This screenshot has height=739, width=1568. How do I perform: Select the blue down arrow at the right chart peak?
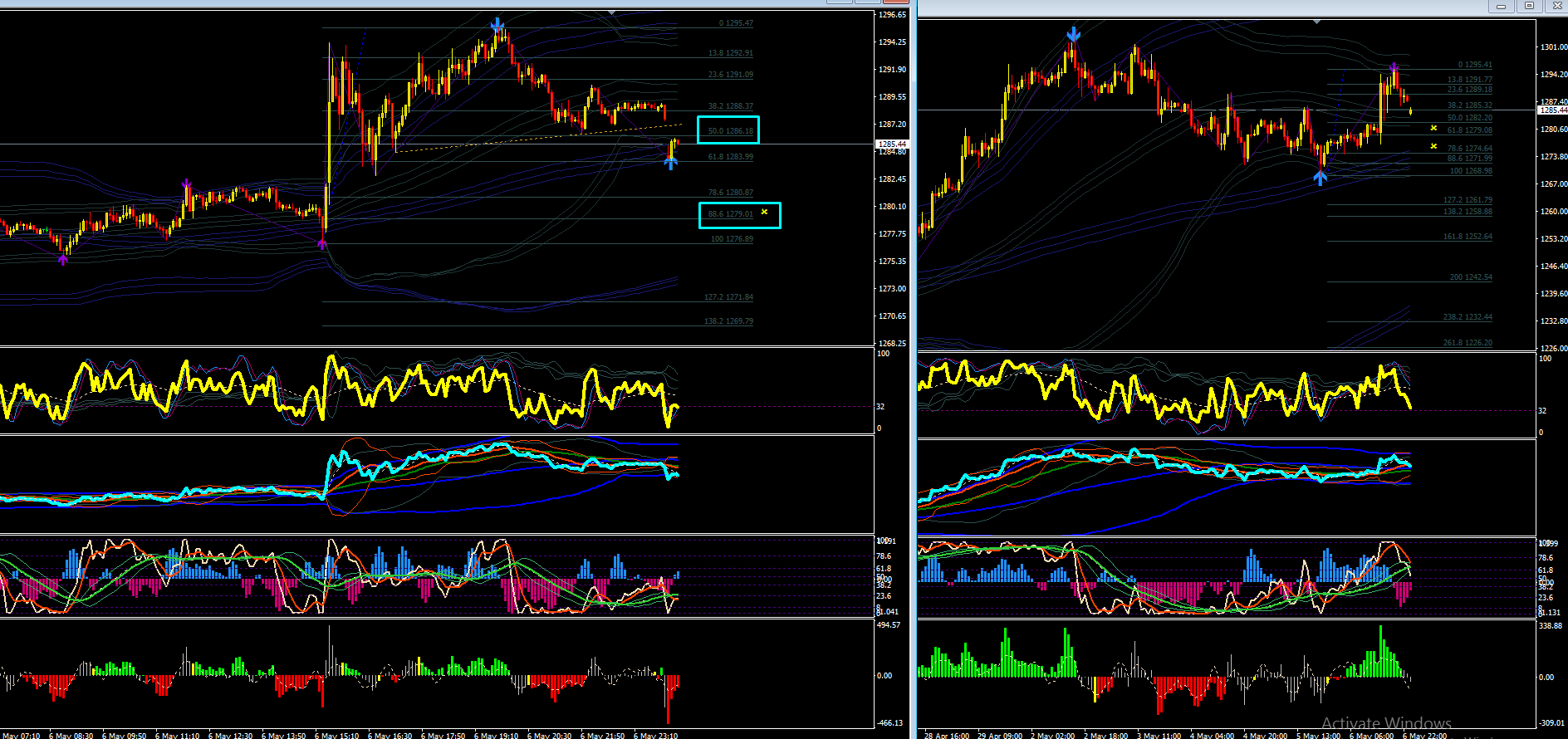tap(1073, 34)
